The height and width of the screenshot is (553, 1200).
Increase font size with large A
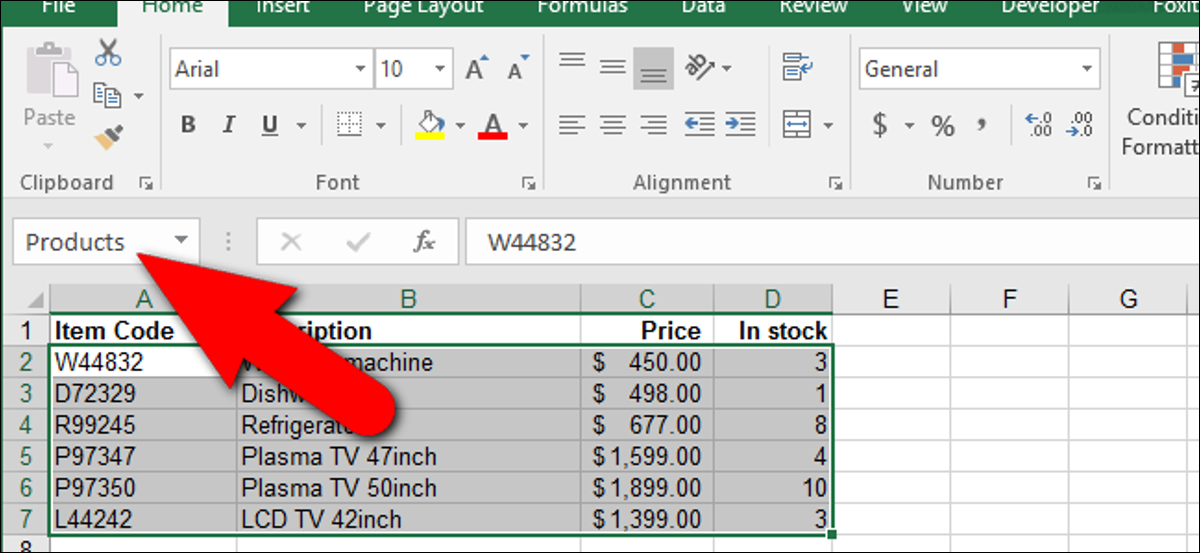(475, 69)
